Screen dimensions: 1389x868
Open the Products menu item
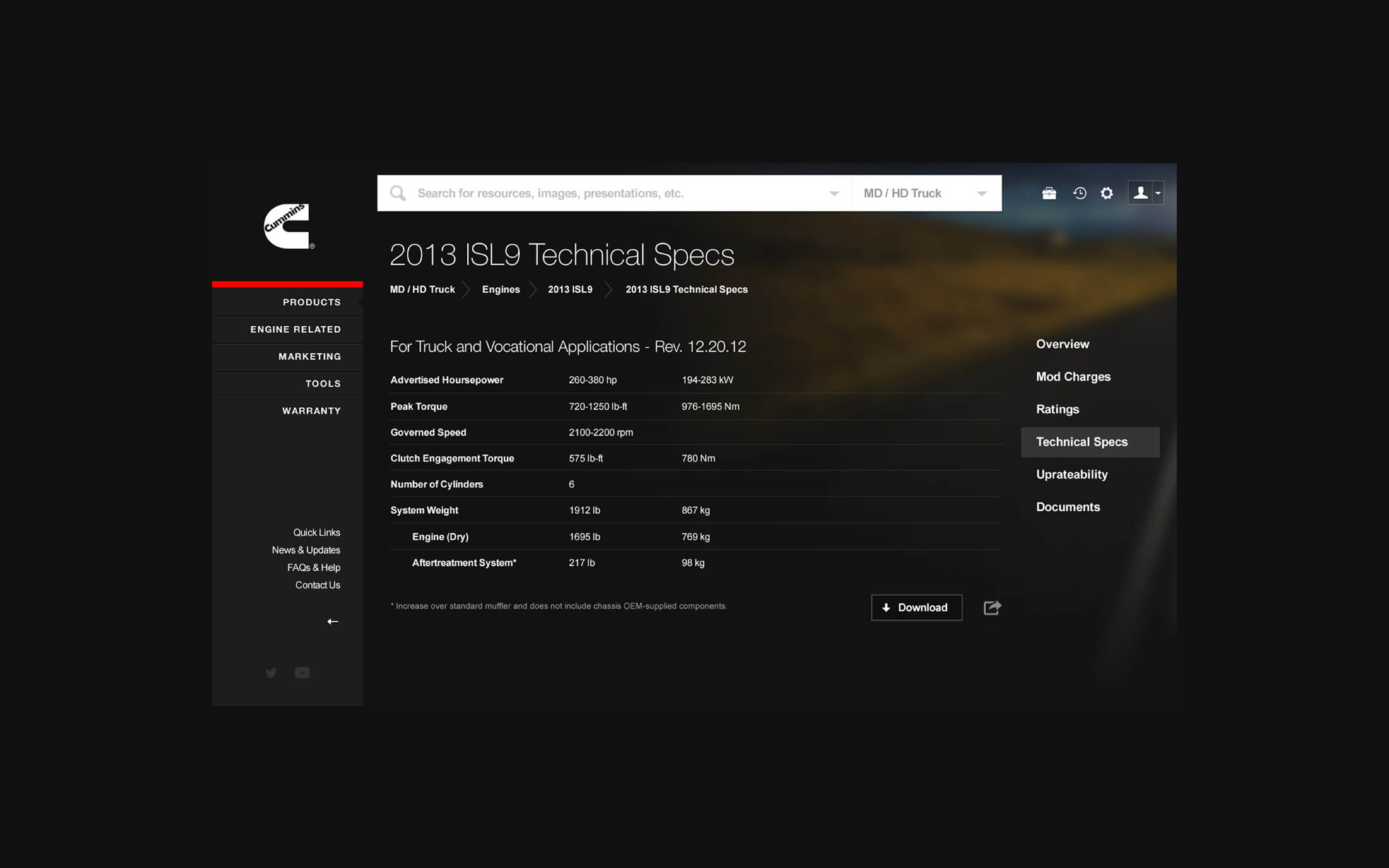coord(311,302)
